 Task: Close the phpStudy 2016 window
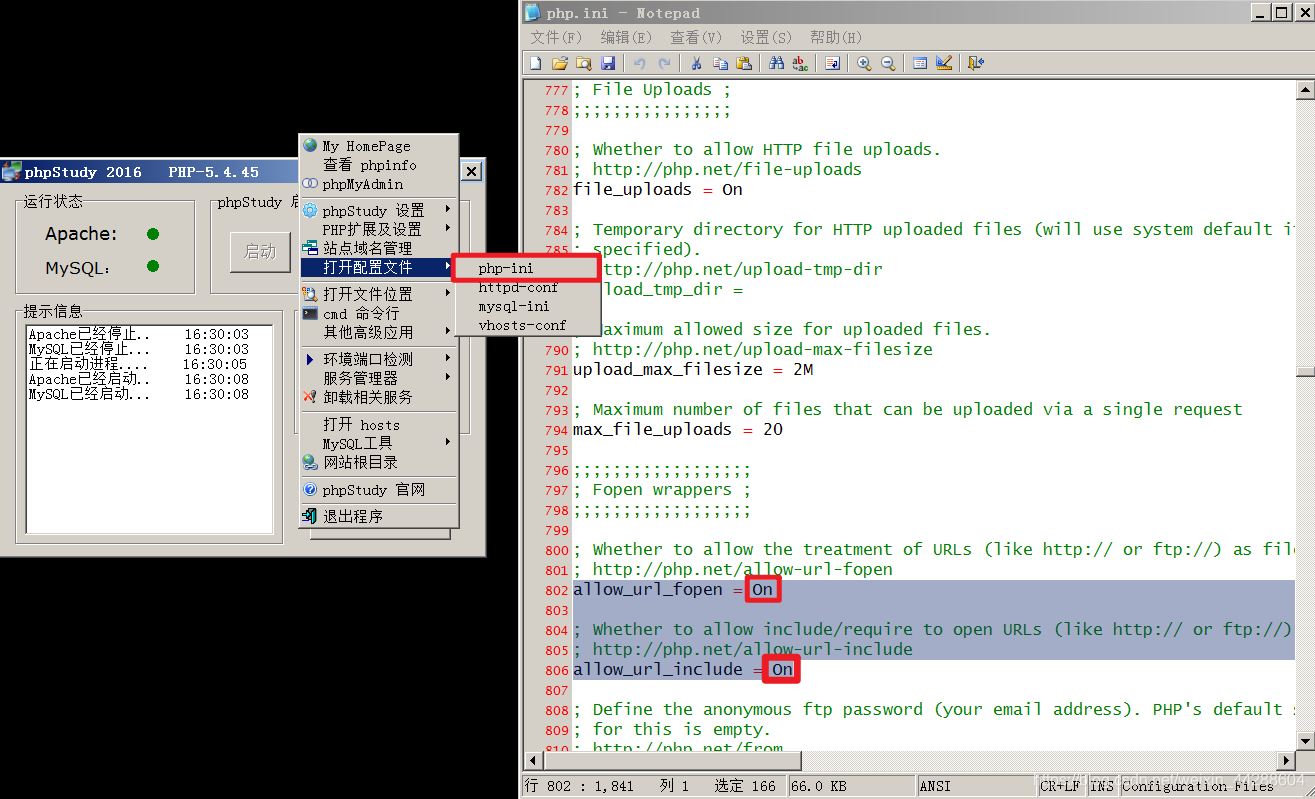pos(472,172)
